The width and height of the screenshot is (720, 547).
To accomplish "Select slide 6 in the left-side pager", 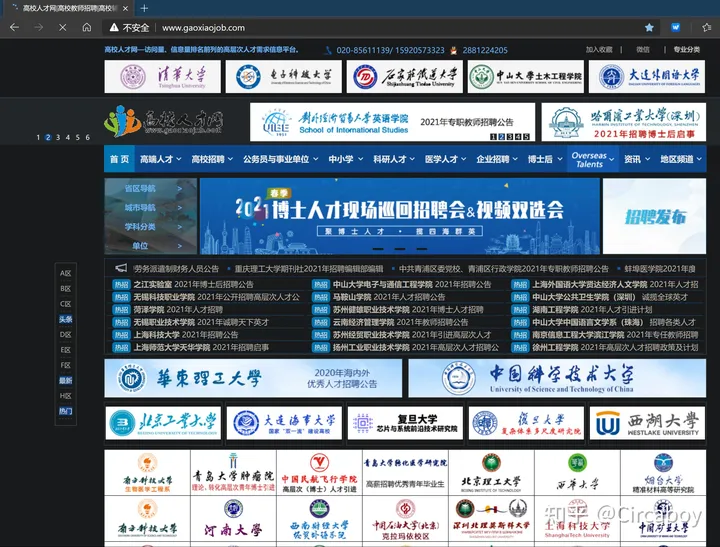I will 87,137.
